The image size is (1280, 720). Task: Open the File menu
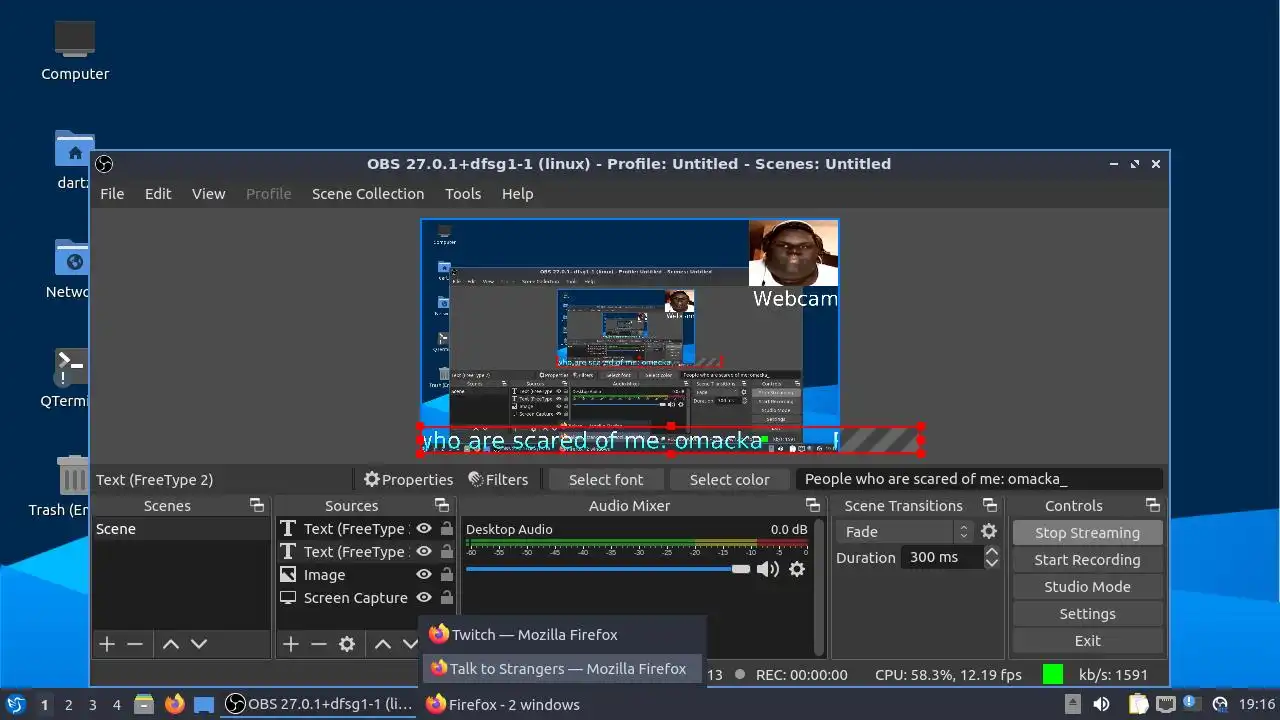(112, 194)
